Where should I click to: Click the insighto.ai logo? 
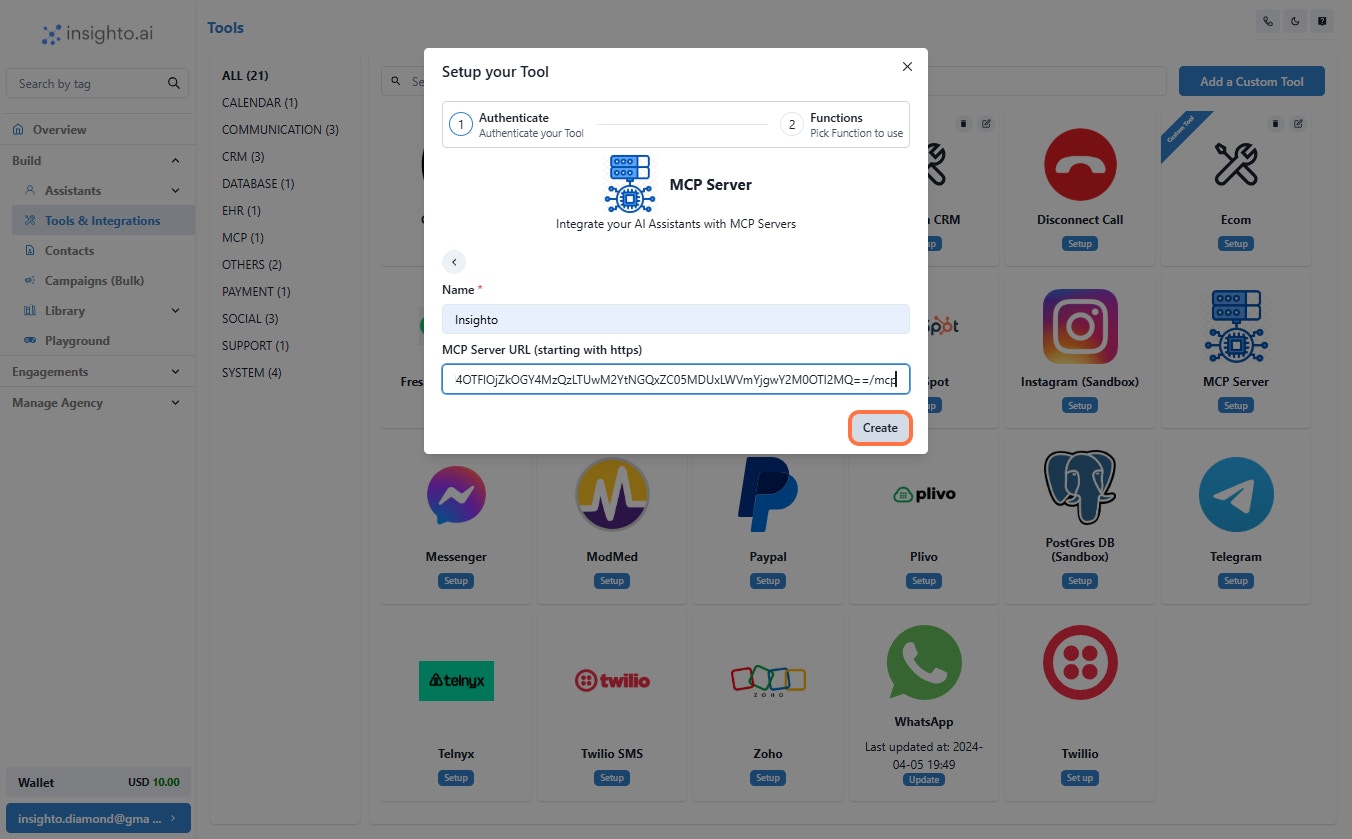point(98,35)
